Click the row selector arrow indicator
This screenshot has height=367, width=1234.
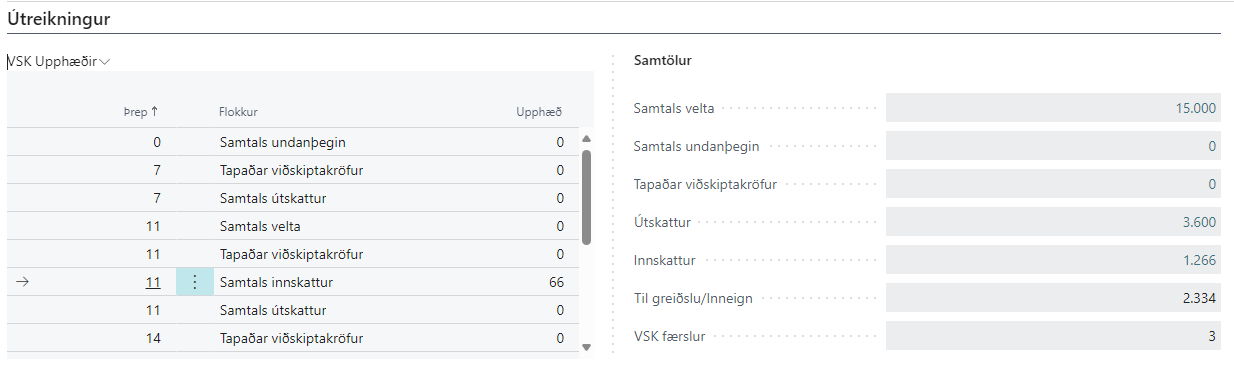click(x=22, y=283)
